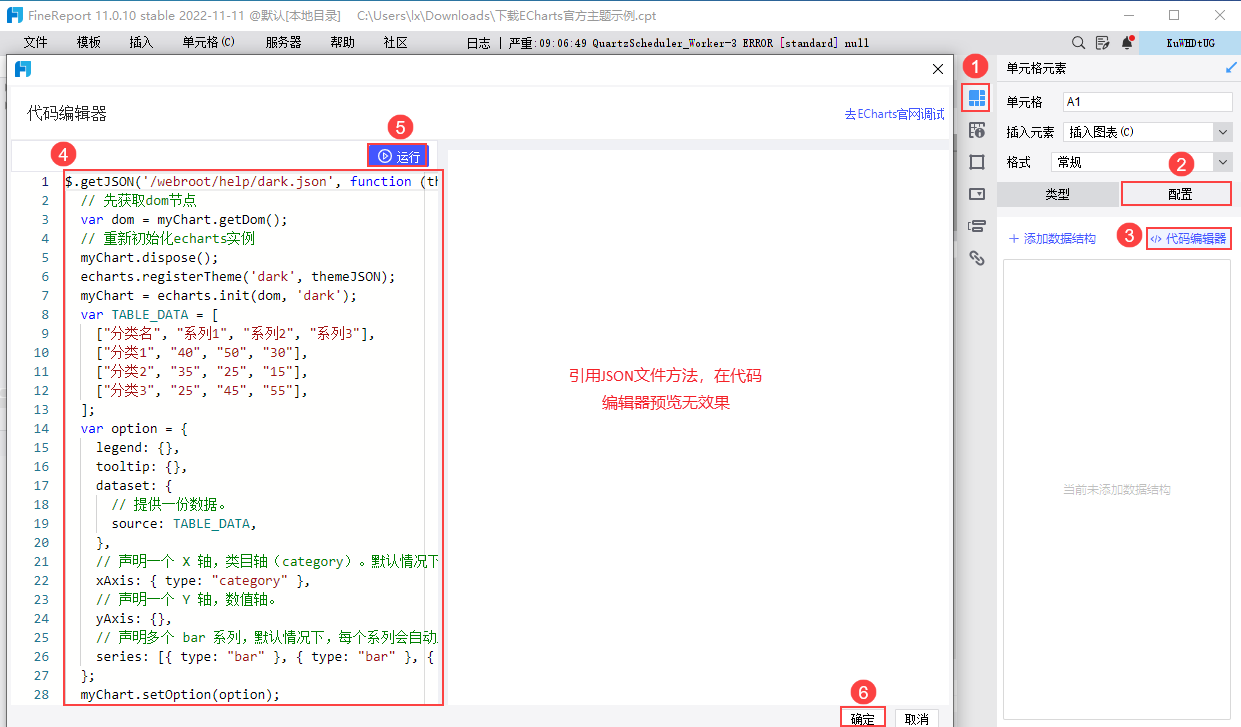
Task: Switch to the 类型 tab
Action: (x=1058, y=194)
